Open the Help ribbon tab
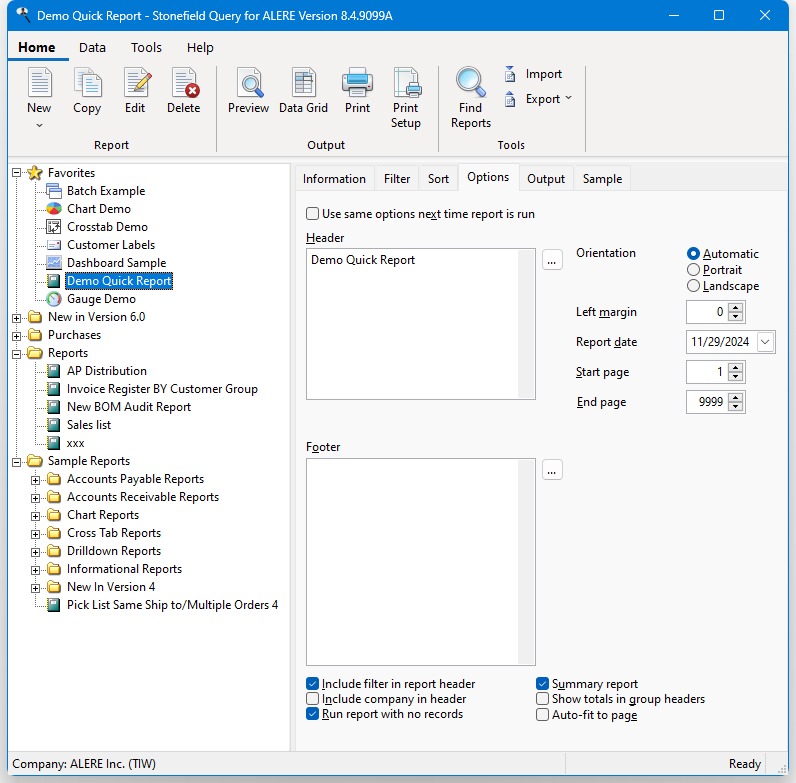This screenshot has height=783, width=796. 200,48
